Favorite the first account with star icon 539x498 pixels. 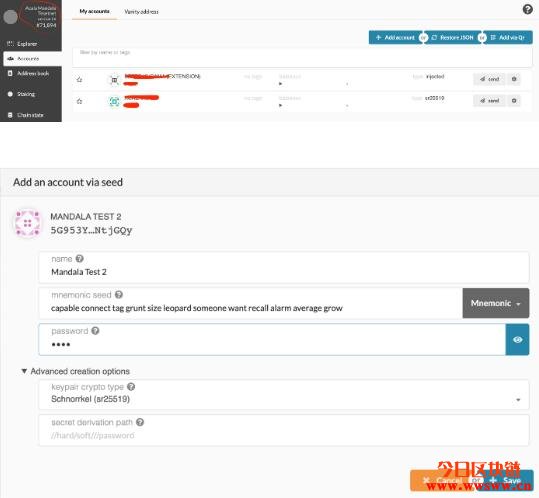coord(79,80)
